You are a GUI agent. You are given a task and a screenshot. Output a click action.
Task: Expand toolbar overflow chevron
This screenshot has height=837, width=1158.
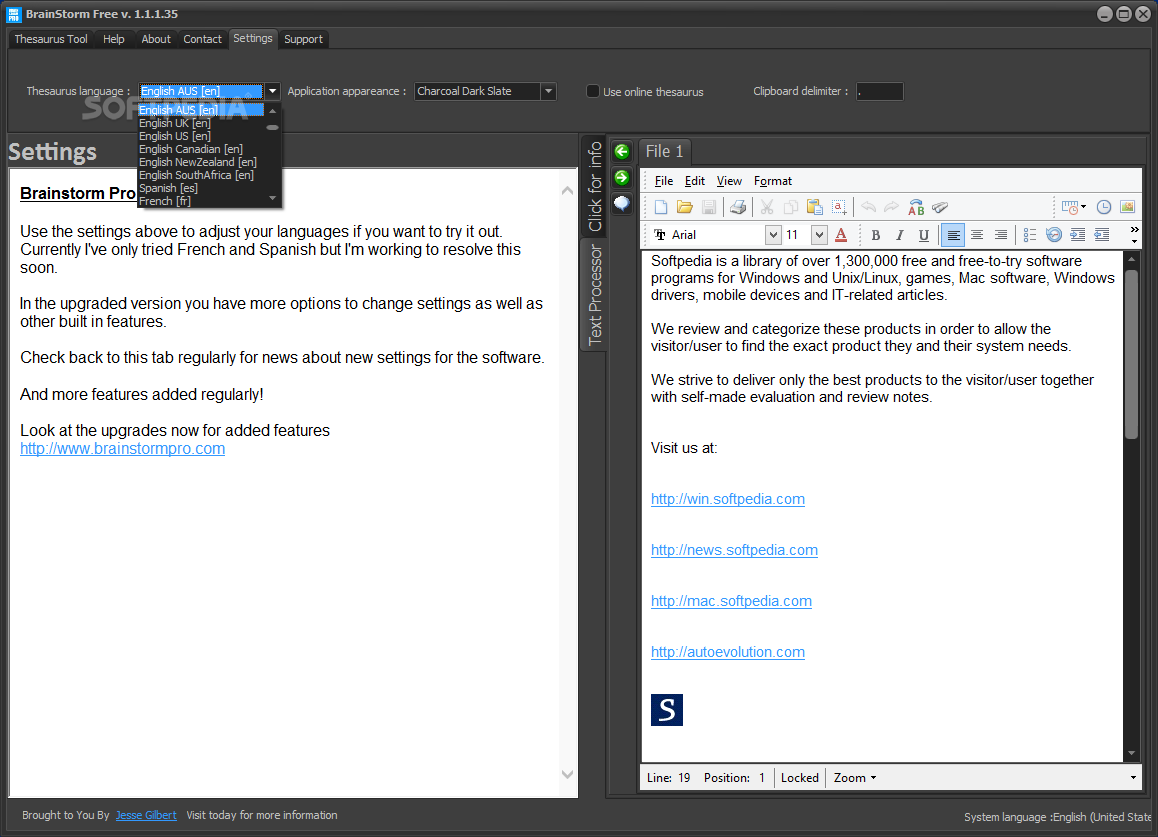[x=1134, y=235]
